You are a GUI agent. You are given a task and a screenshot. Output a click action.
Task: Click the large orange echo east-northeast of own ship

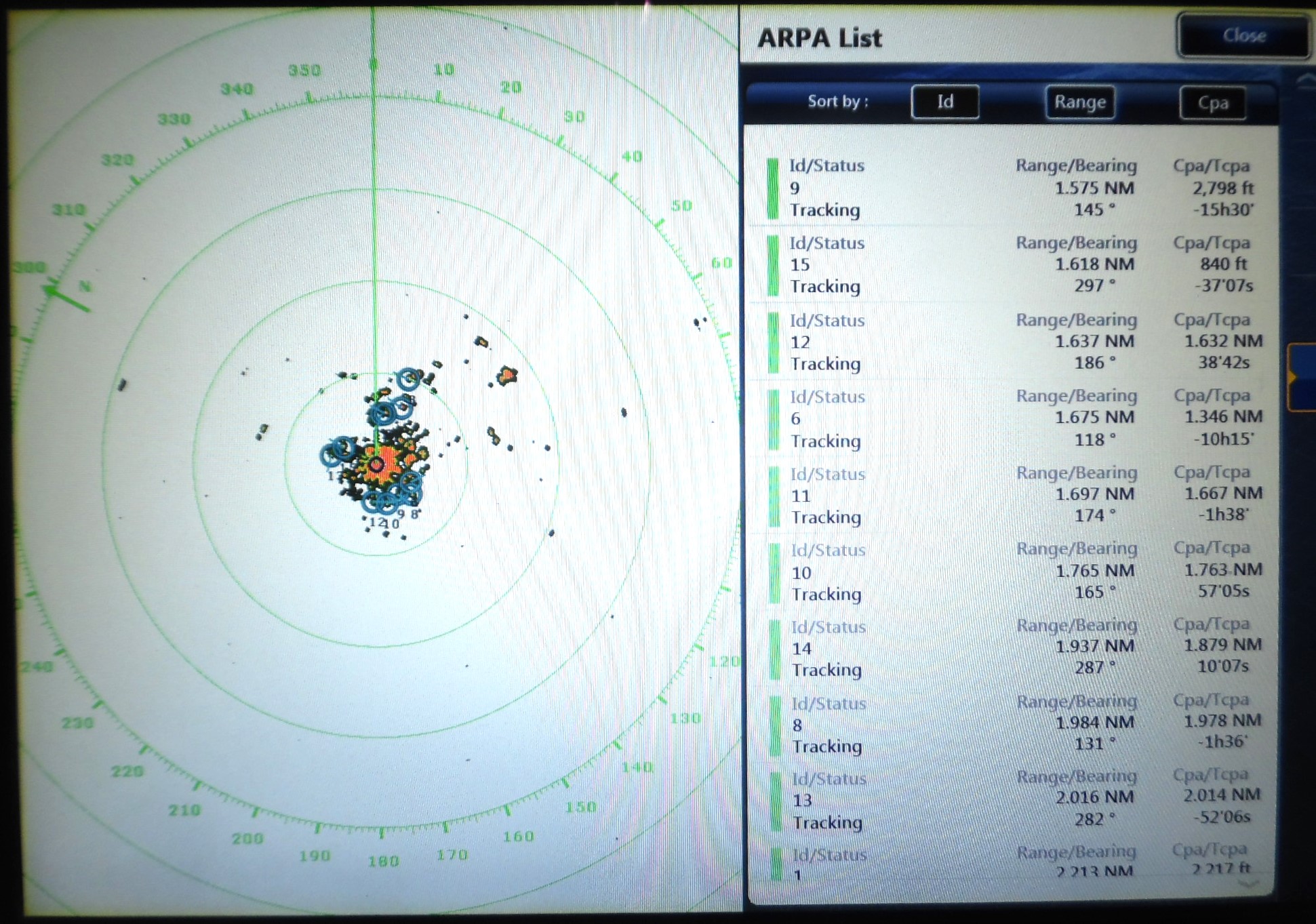506,375
